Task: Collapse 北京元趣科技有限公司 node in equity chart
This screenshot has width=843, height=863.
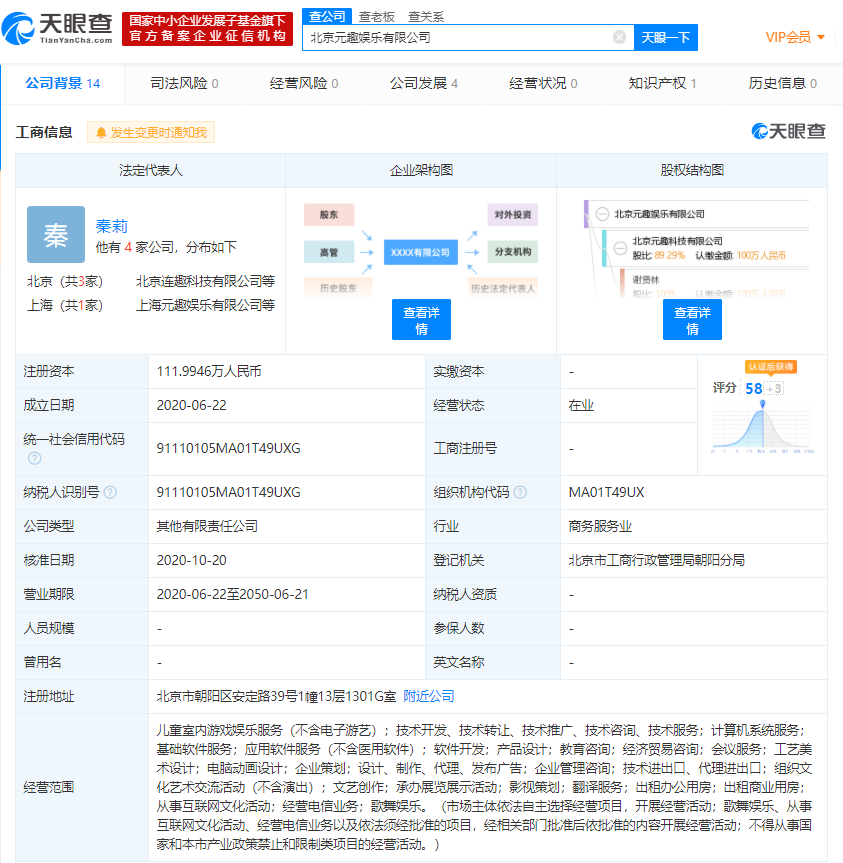Action: click(620, 248)
